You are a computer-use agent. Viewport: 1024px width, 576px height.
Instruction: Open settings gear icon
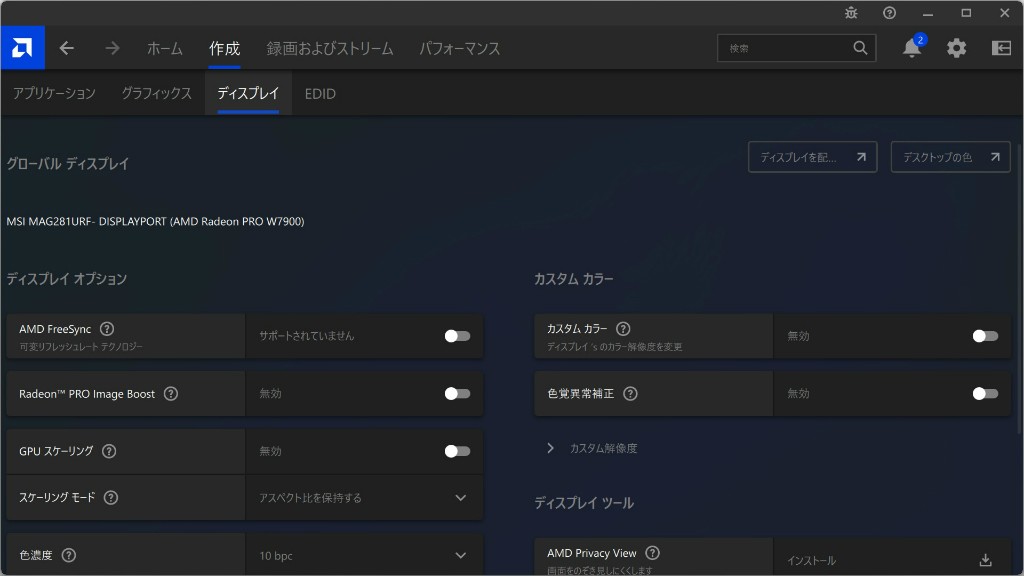click(956, 48)
